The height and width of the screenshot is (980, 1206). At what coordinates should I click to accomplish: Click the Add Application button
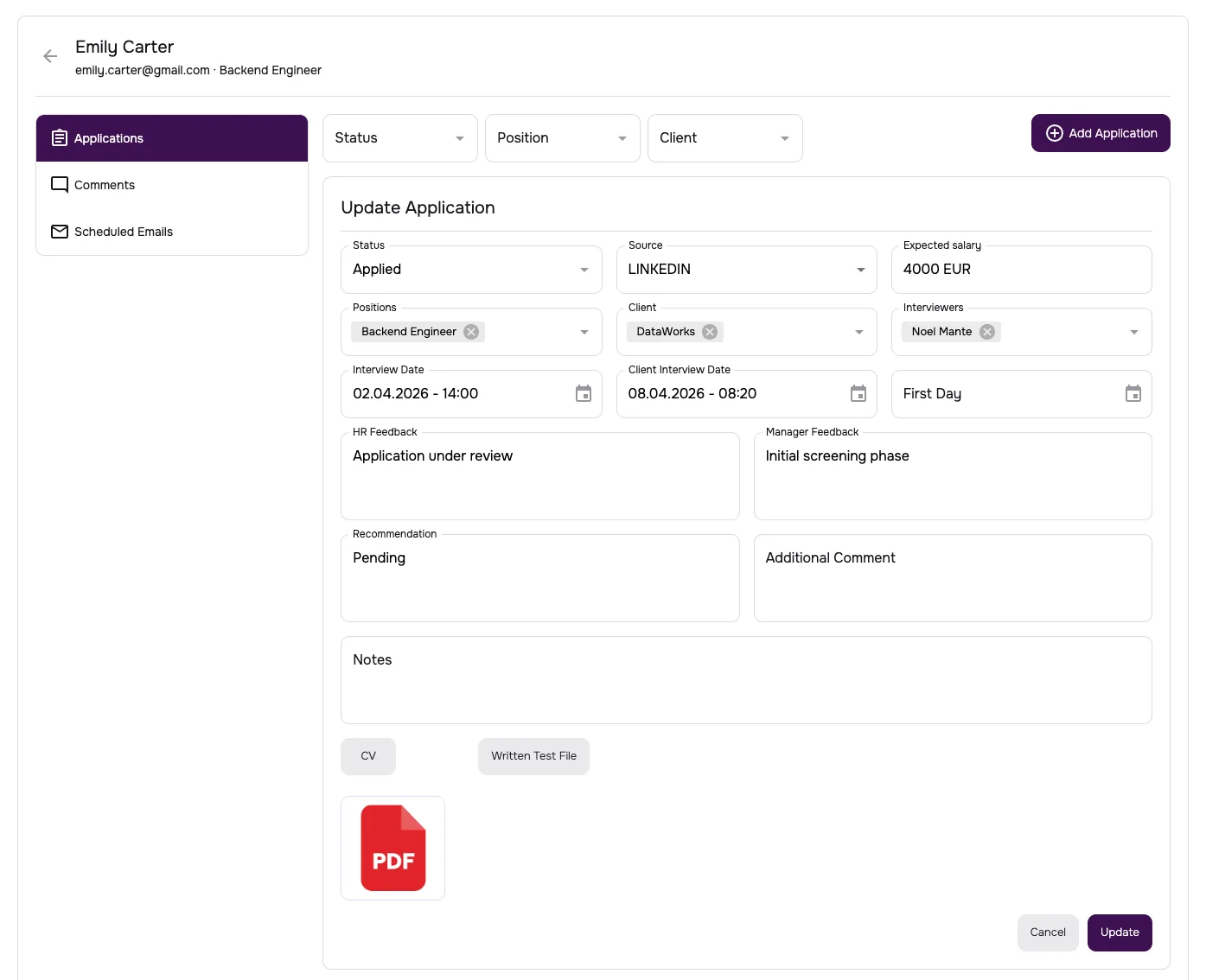[1101, 133]
